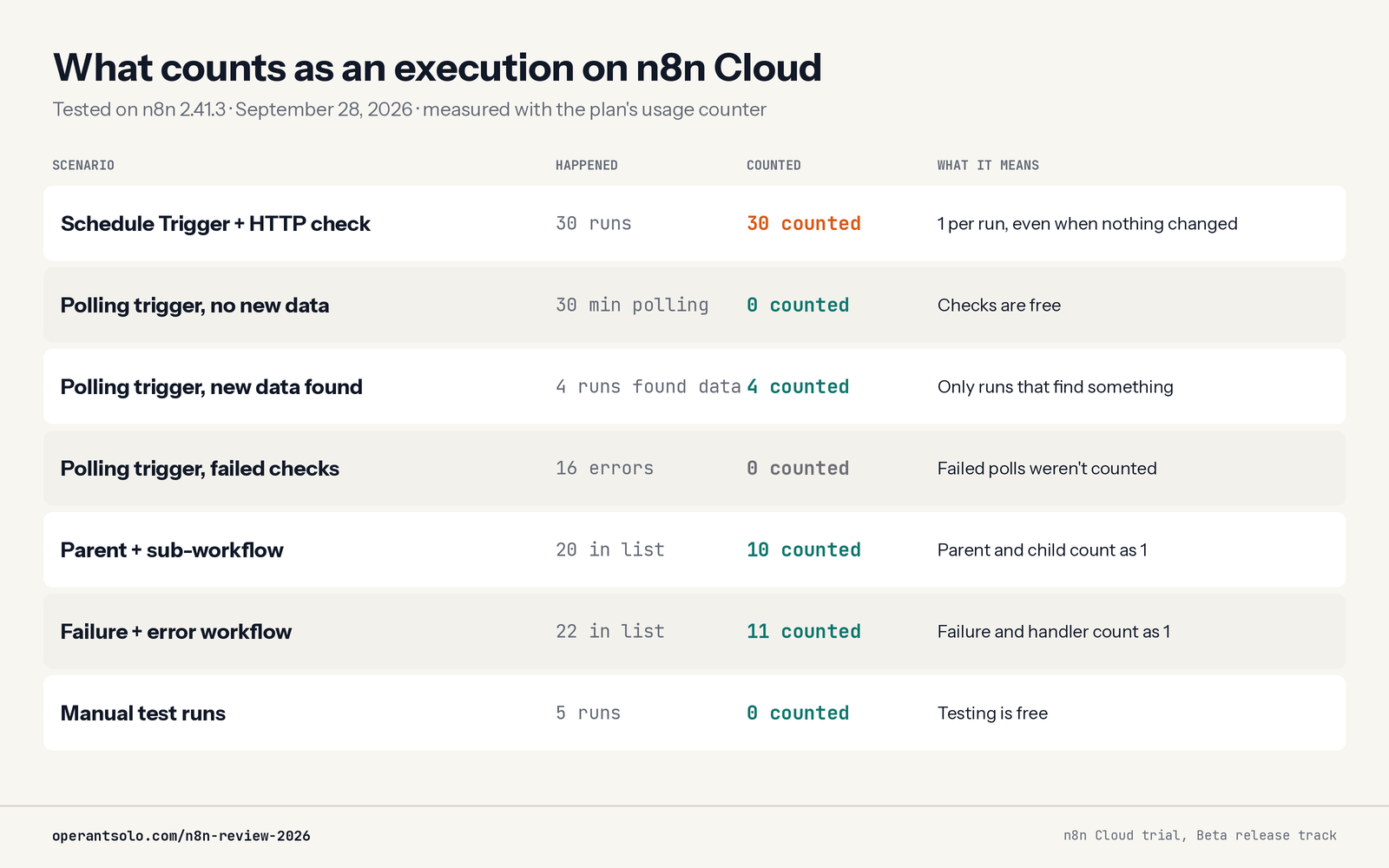Click the '4 runs found data' cell
The height and width of the screenshot is (868, 1389).
(648, 387)
